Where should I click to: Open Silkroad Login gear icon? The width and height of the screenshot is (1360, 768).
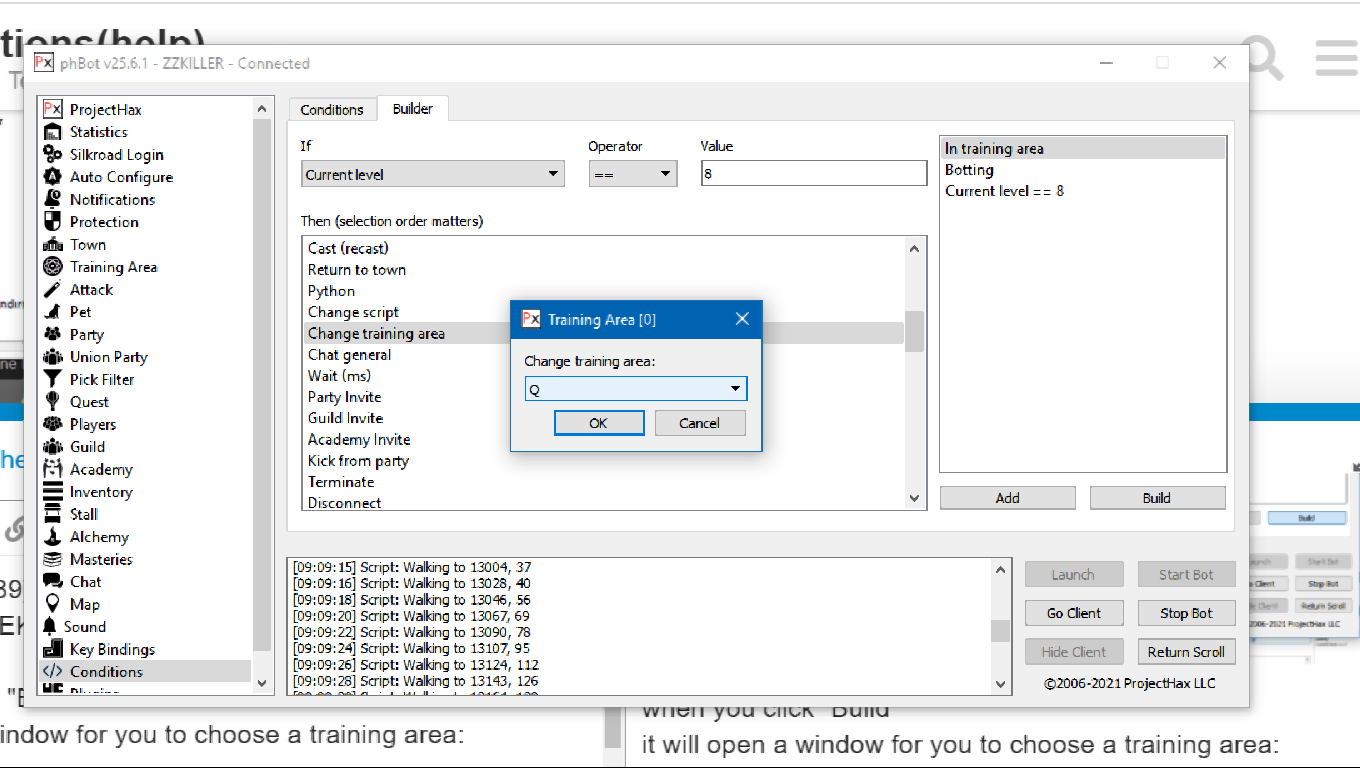click(x=53, y=154)
